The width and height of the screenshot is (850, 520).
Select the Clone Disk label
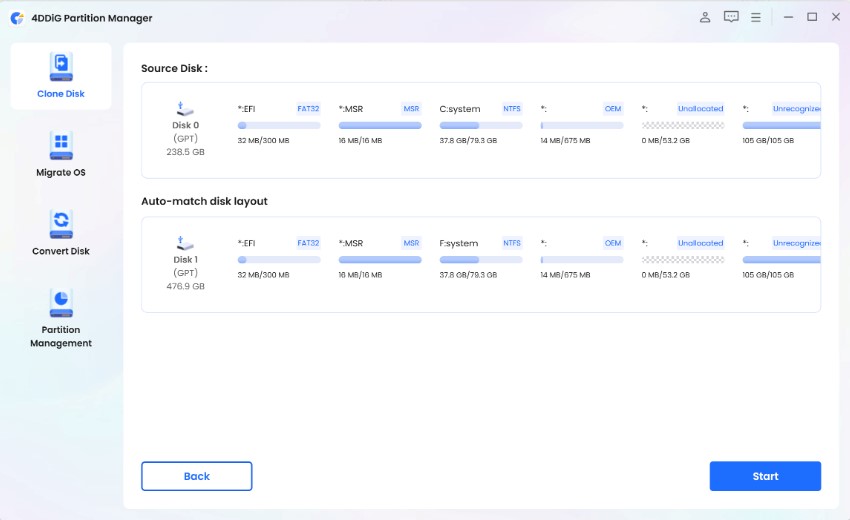(x=61, y=94)
